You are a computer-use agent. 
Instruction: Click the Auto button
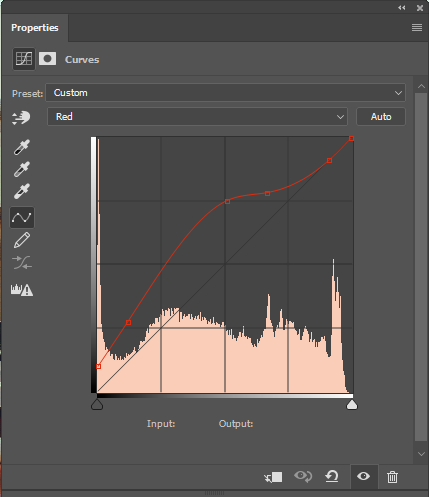pos(381,117)
